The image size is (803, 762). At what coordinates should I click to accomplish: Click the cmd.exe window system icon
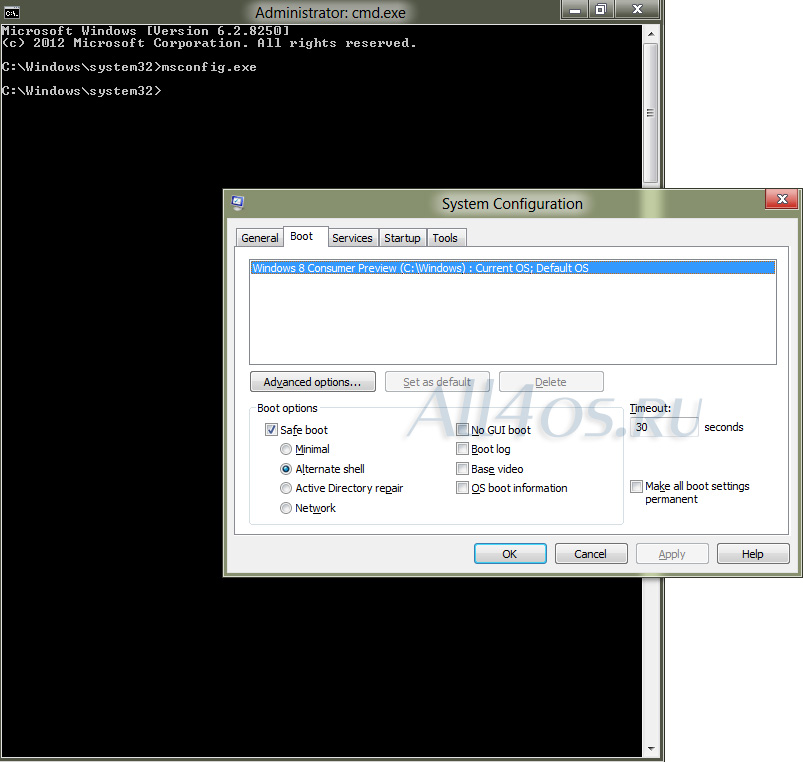(11, 12)
